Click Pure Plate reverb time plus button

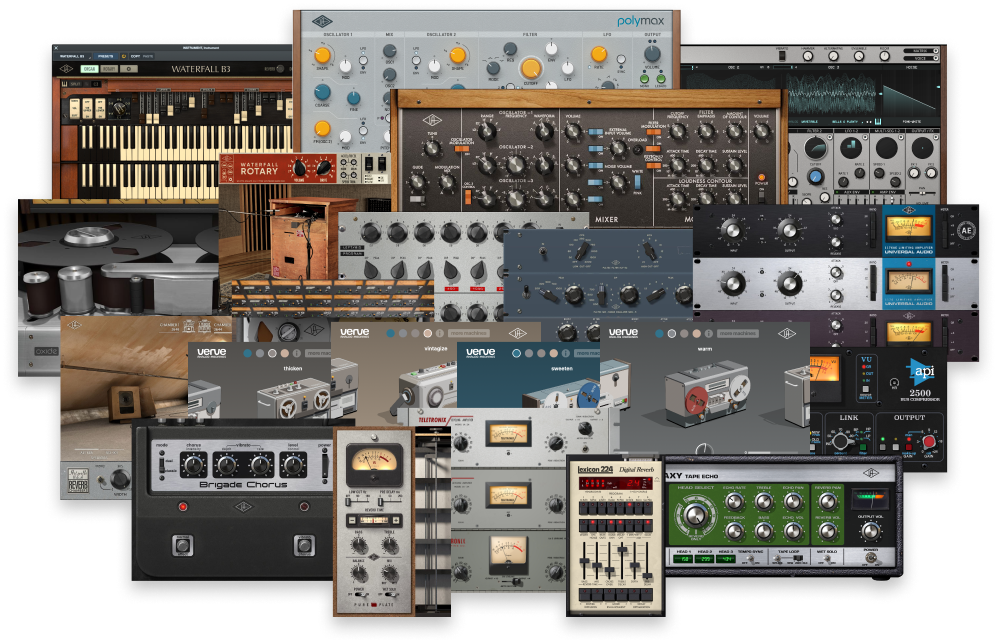396,520
